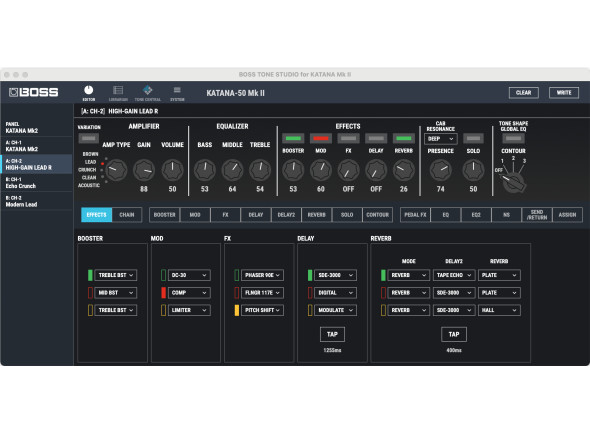Open the CONTOUR tab
Viewport: 590px width, 434px height.
(x=377, y=215)
